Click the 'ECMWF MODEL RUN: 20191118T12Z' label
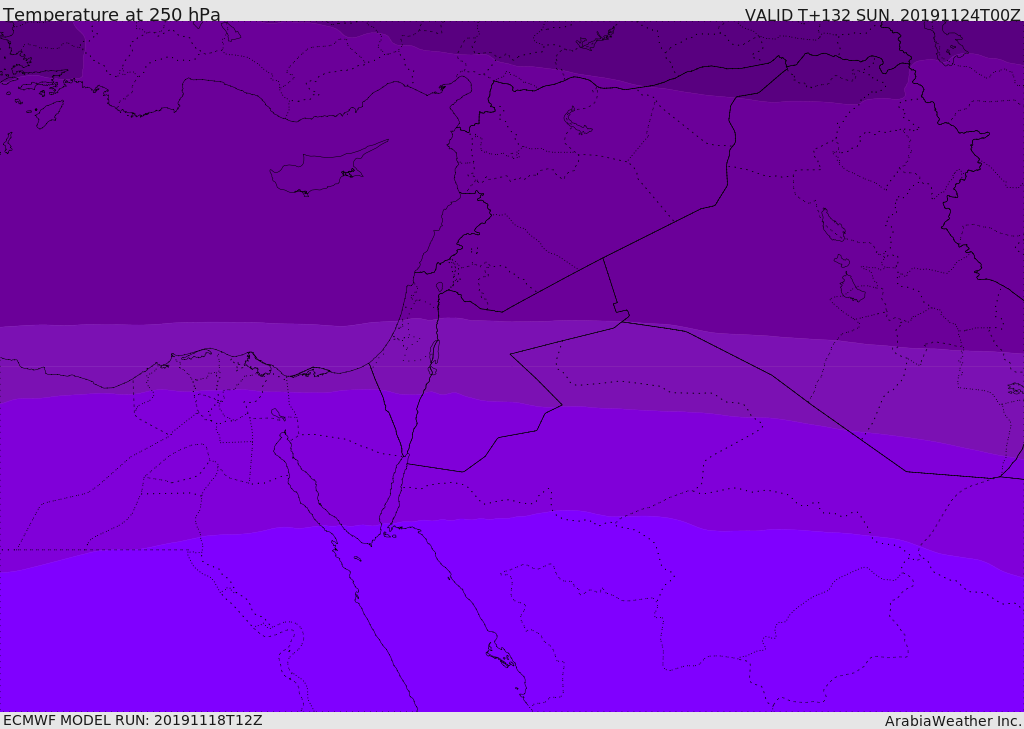Viewport: 1024px width, 729px height. coord(133,720)
